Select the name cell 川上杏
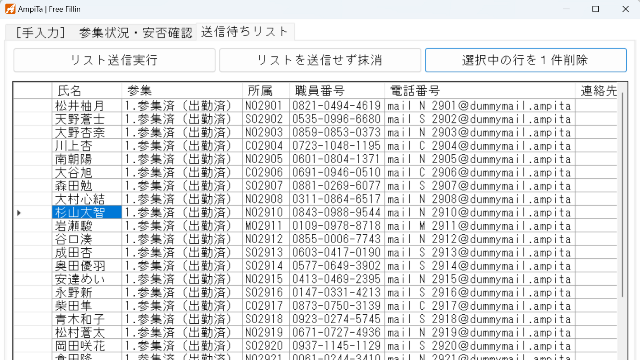 pos(87,146)
